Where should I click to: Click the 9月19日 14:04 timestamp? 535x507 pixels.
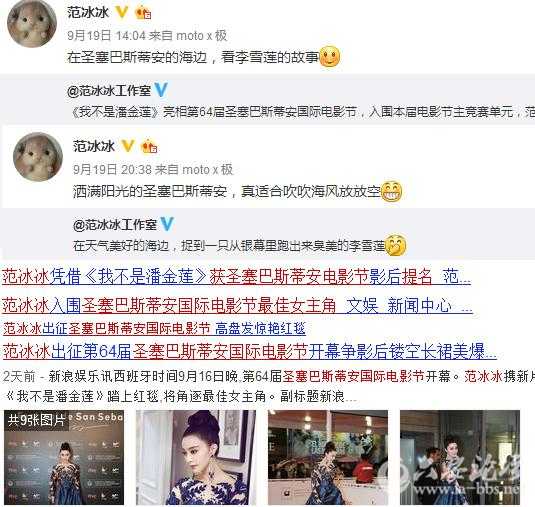[x=106, y=35]
